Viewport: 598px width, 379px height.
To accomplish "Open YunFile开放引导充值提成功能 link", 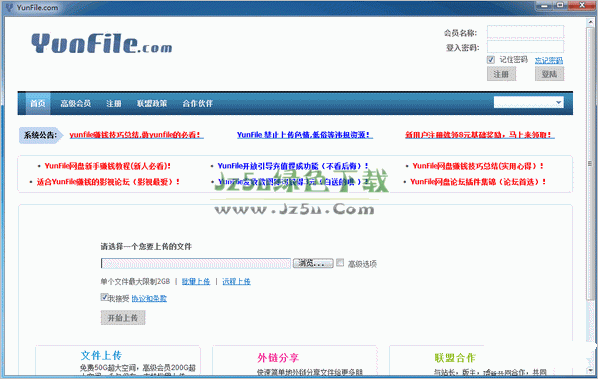I will click(x=293, y=166).
